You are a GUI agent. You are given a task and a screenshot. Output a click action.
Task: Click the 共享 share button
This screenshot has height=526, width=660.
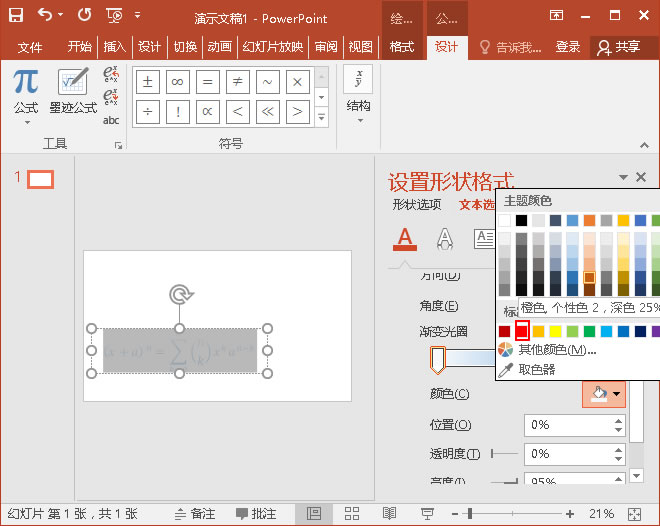click(618, 47)
